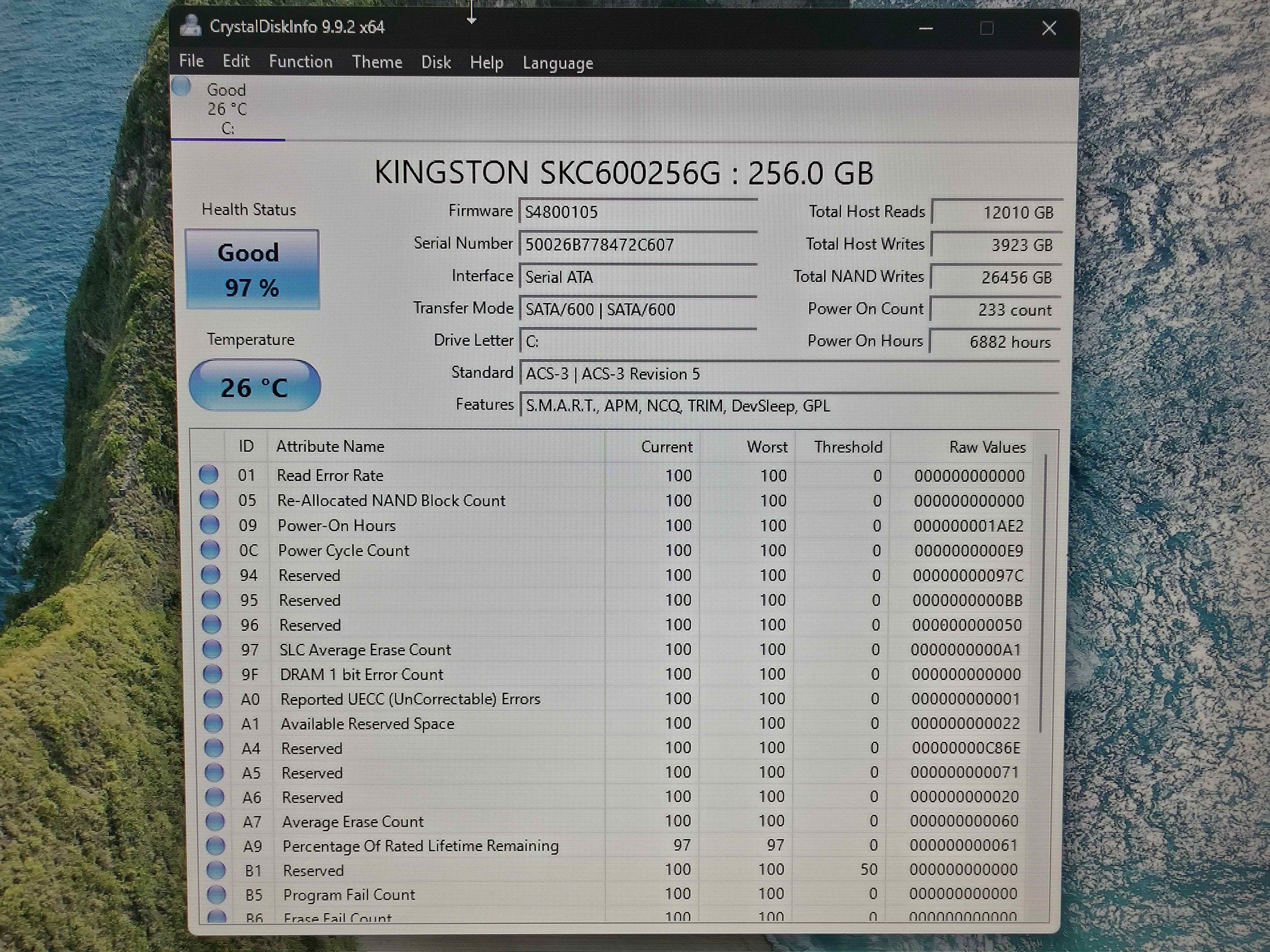Select Reported UECC (UnCorrectable) Errors row

click(x=614, y=699)
